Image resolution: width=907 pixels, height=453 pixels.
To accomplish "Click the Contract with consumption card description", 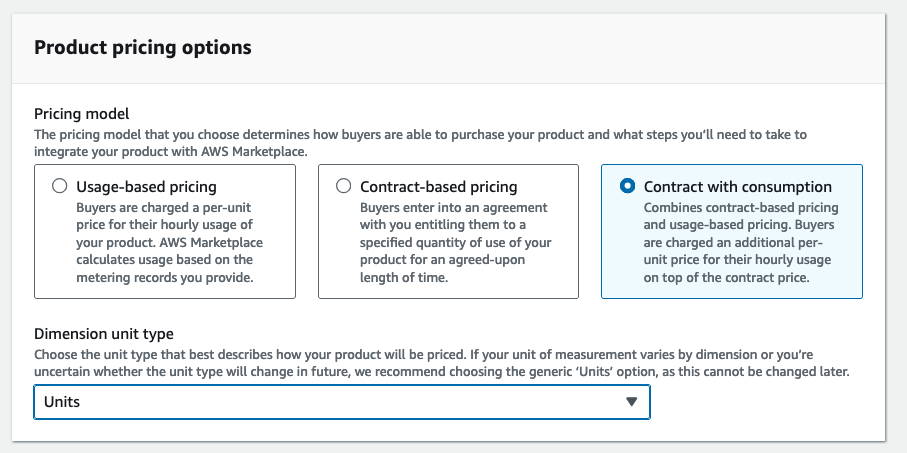I will click(x=738, y=242).
